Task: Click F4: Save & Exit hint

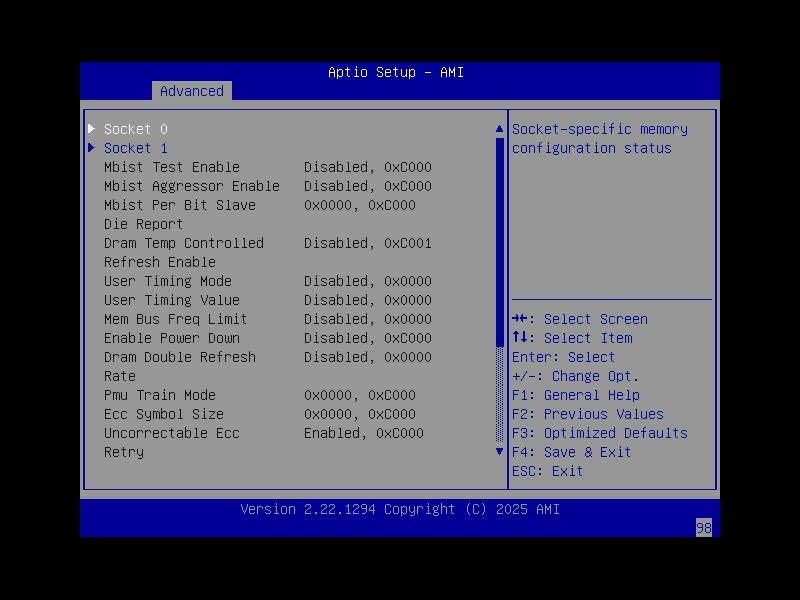Action: (571, 452)
